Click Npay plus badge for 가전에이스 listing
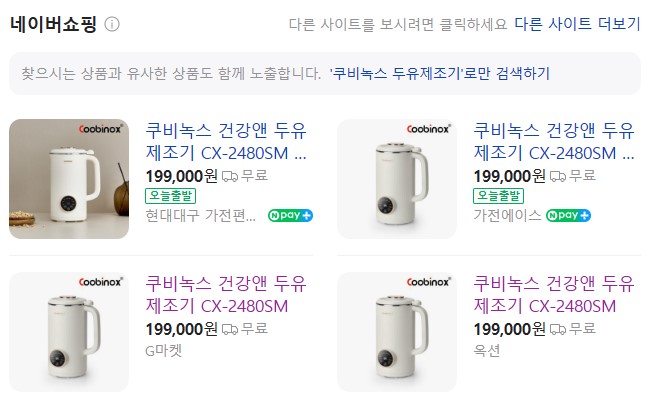 [x=568, y=215]
